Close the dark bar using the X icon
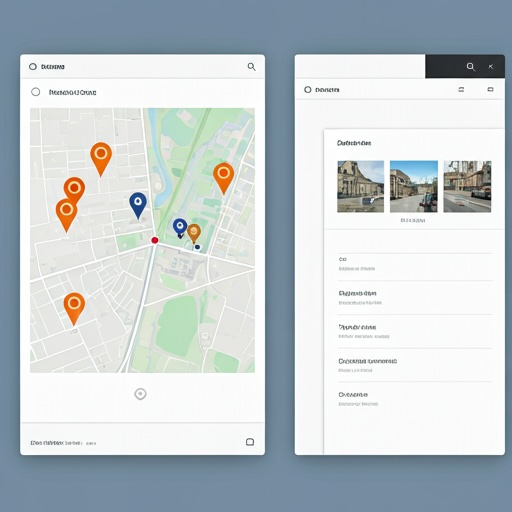Image resolution: width=512 pixels, height=512 pixels. tap(491, 66)
